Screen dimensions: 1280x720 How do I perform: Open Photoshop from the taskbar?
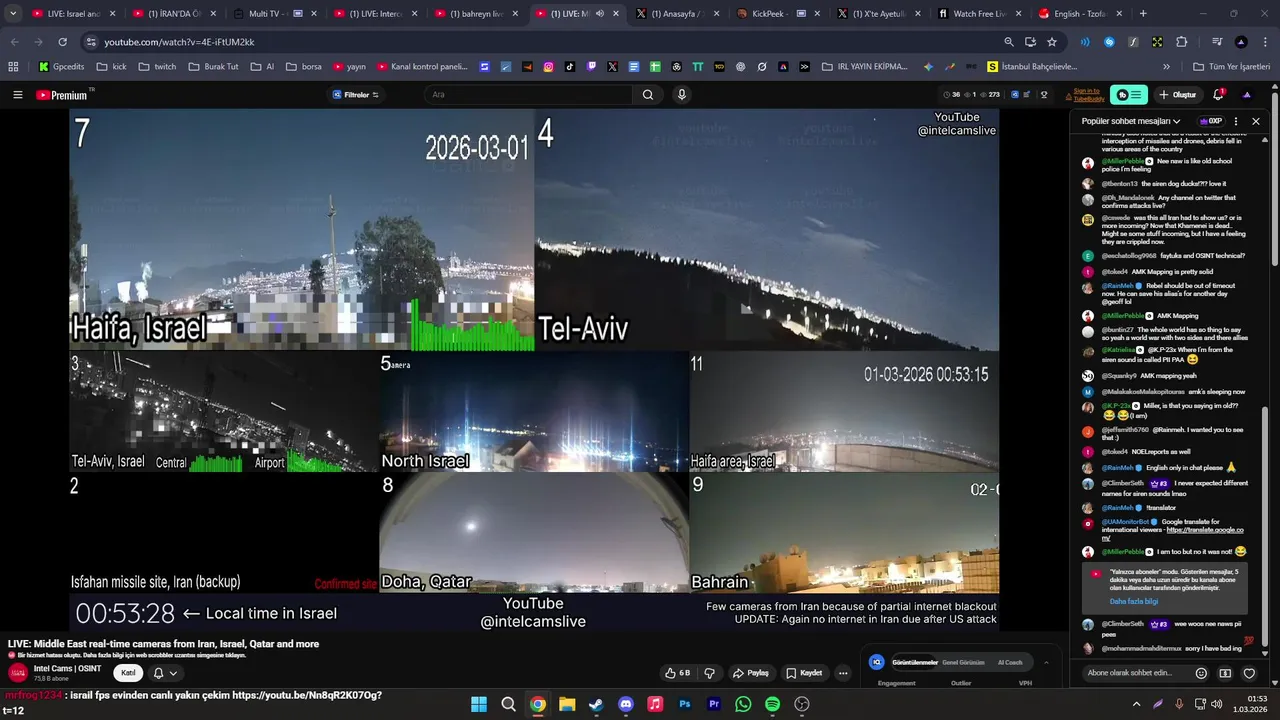tap(685, 704)
